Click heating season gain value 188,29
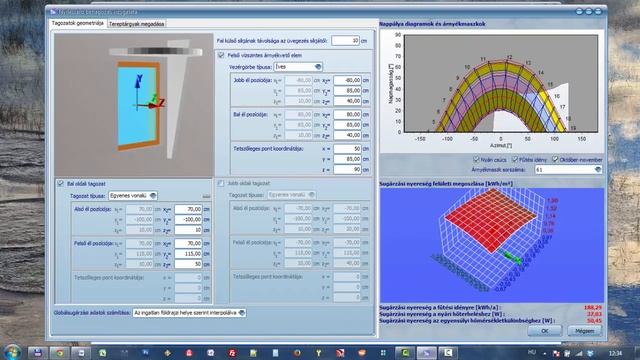This screenshot has width=640, height=360. click(x=594, y=307)
